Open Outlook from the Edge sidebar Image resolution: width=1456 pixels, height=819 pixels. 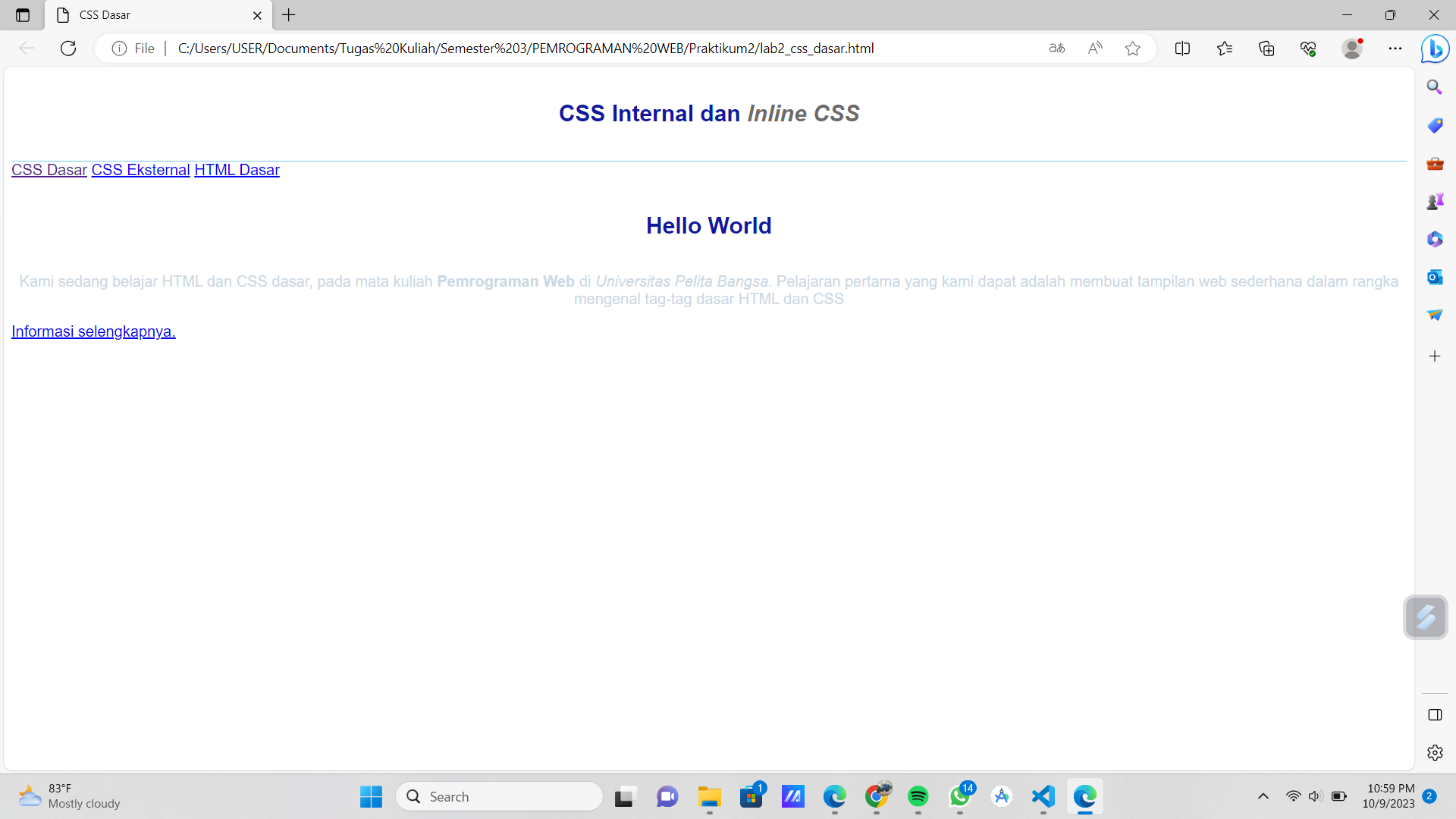(x=1435, y=277)
